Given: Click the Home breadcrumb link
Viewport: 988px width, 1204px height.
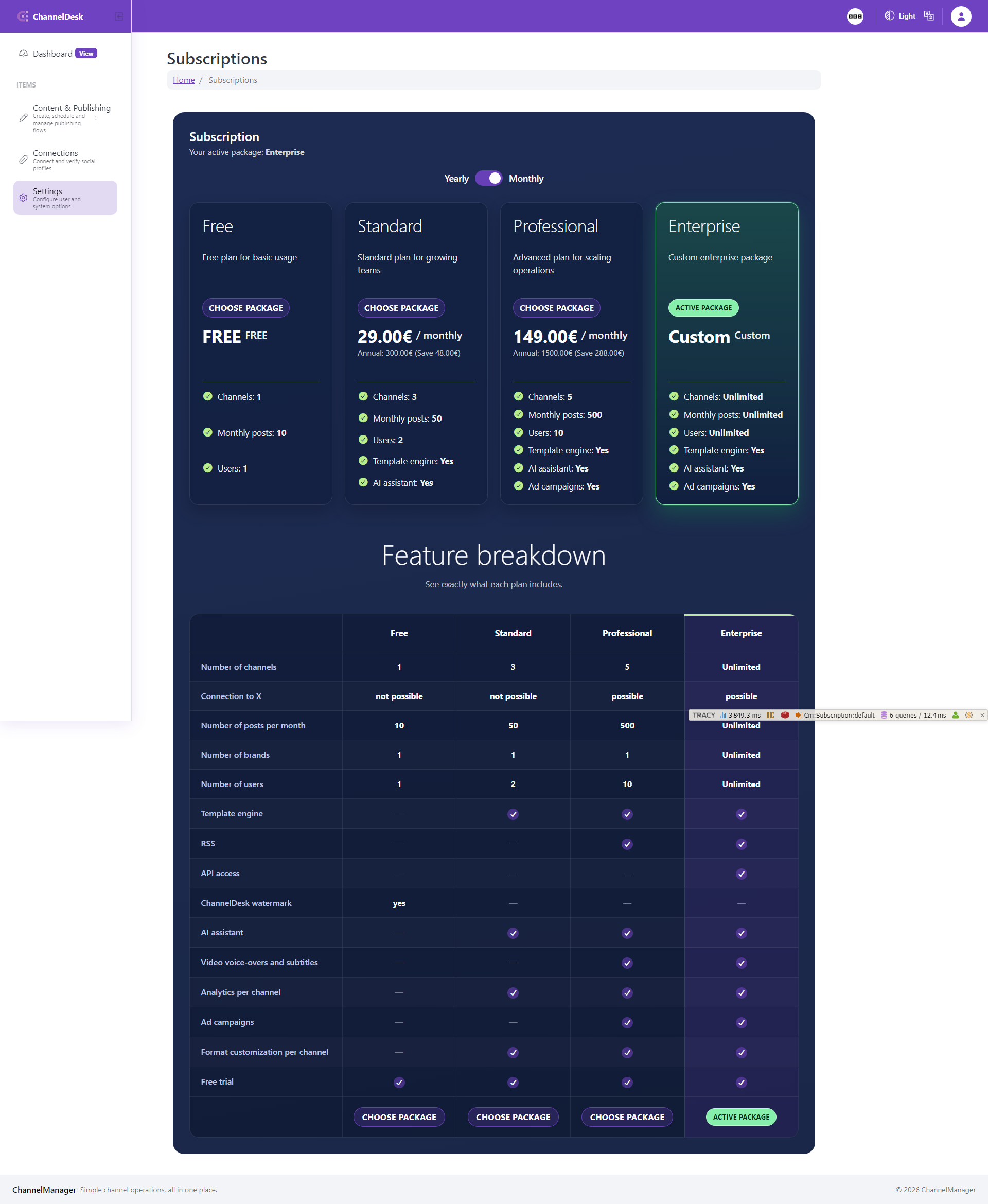Looking at the screenshot, I should [184, 80].
